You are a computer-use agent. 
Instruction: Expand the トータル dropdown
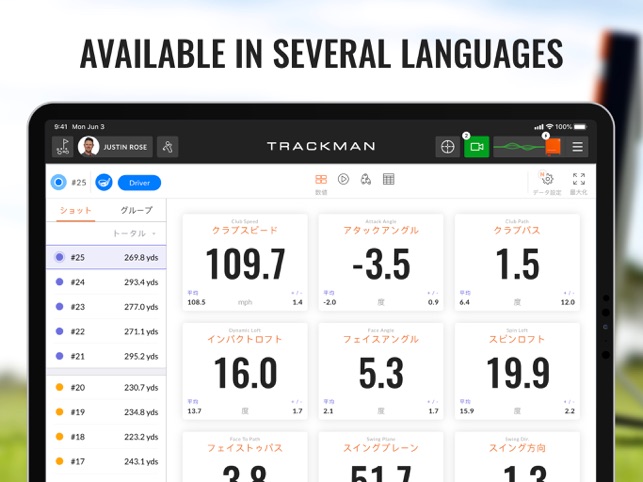[x=134, y=233]
